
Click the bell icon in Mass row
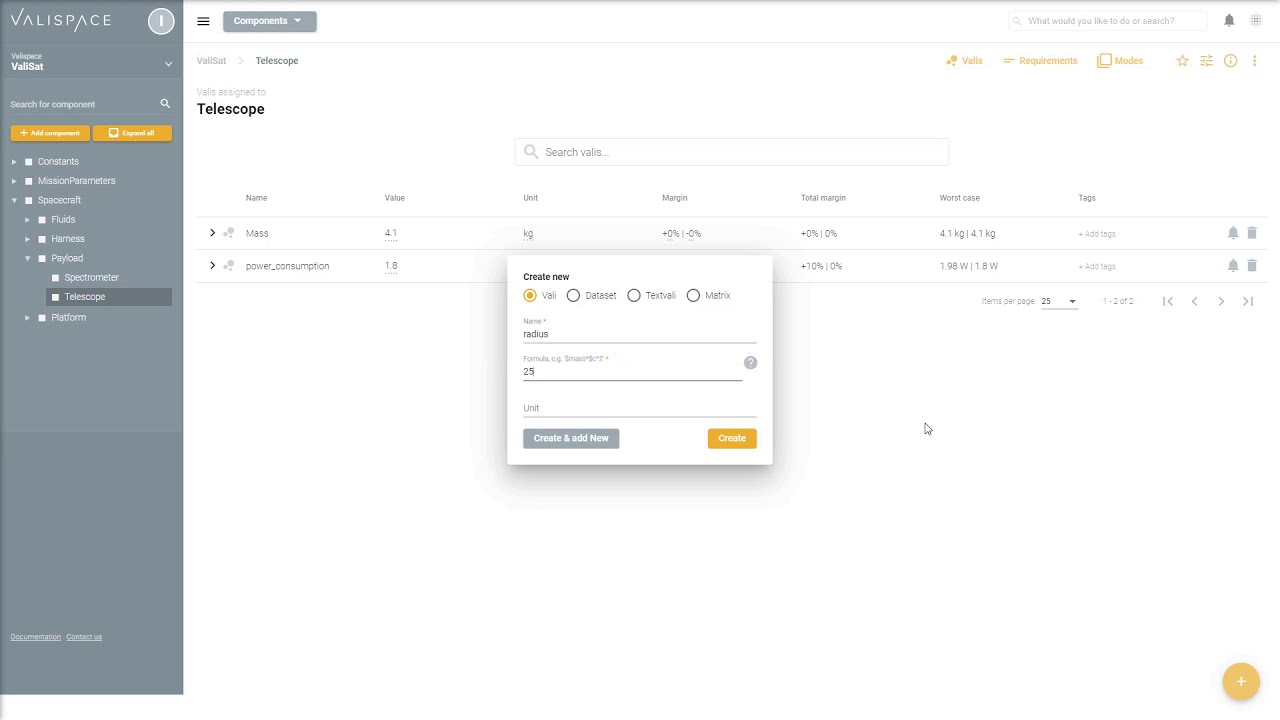click(x=1233, y=233)
